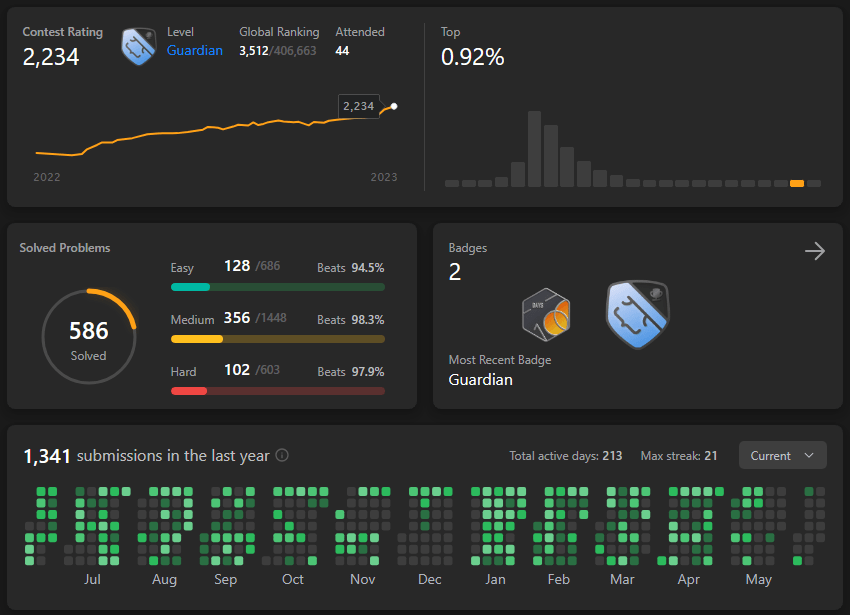Viewport: 850px width, 615px height.
Task: Click the Most Recent Badge Guardian text
Action: 480,380
